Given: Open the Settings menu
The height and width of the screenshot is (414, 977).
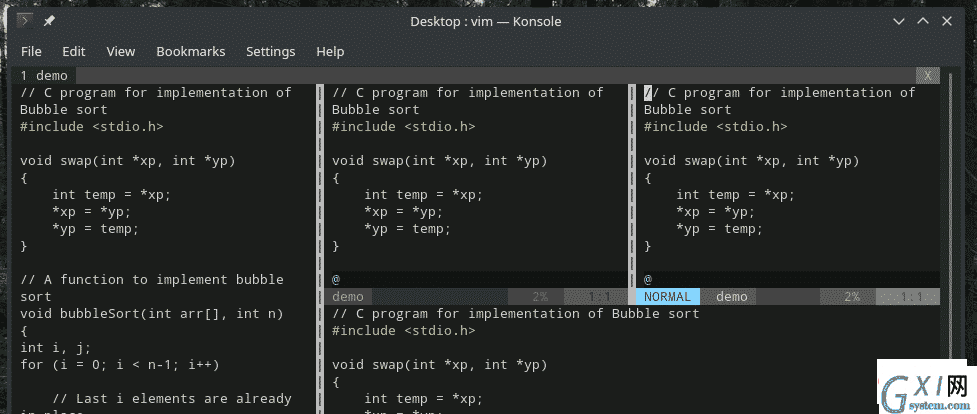Looking at the screenshot, I should pos(270,52).
